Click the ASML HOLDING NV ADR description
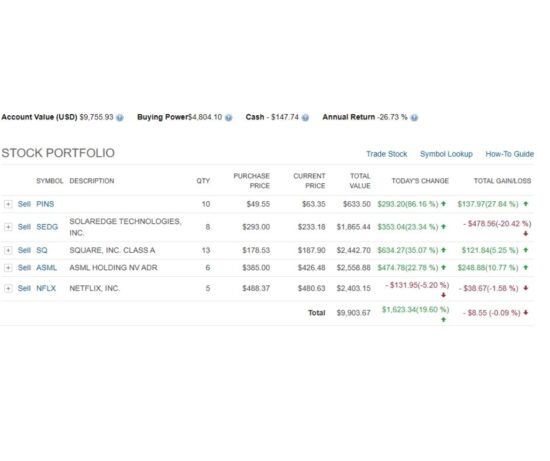This screenshot has height=461, width=550. click(113, 268)
